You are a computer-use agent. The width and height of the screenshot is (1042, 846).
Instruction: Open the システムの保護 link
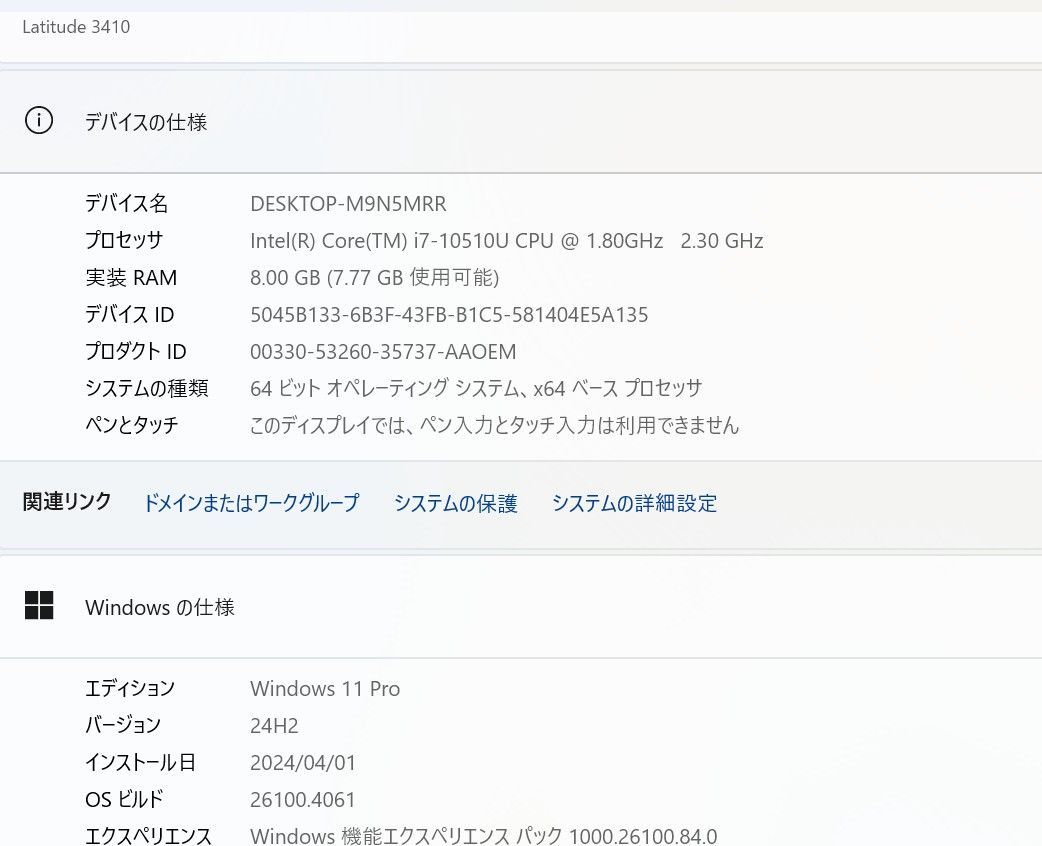[455, 503]
